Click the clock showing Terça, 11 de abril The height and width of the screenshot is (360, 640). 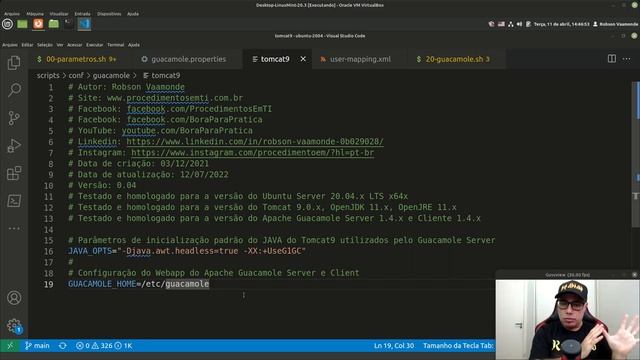click(x=561, y=24)
